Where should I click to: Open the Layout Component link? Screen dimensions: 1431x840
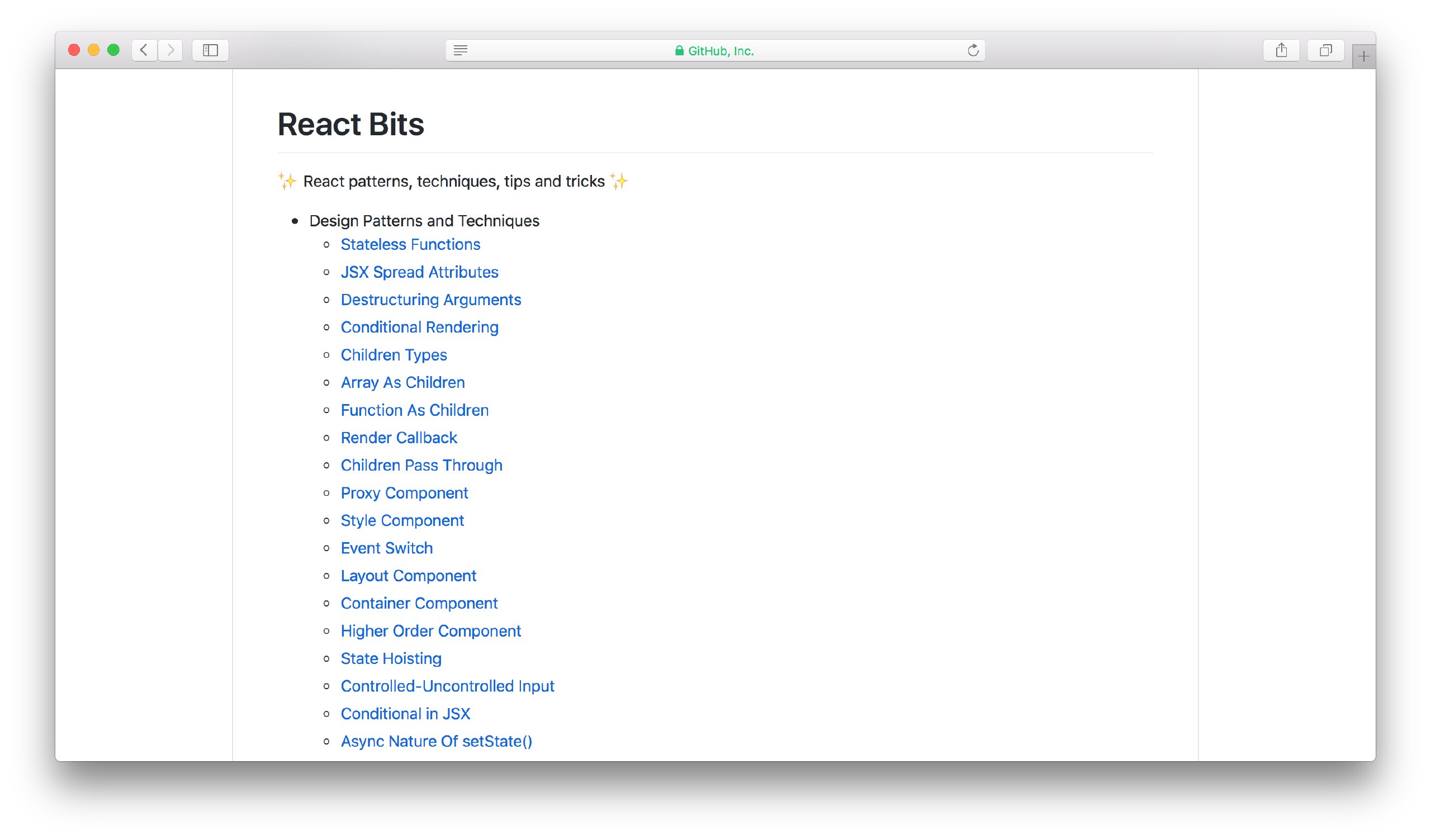coord(408,576)
